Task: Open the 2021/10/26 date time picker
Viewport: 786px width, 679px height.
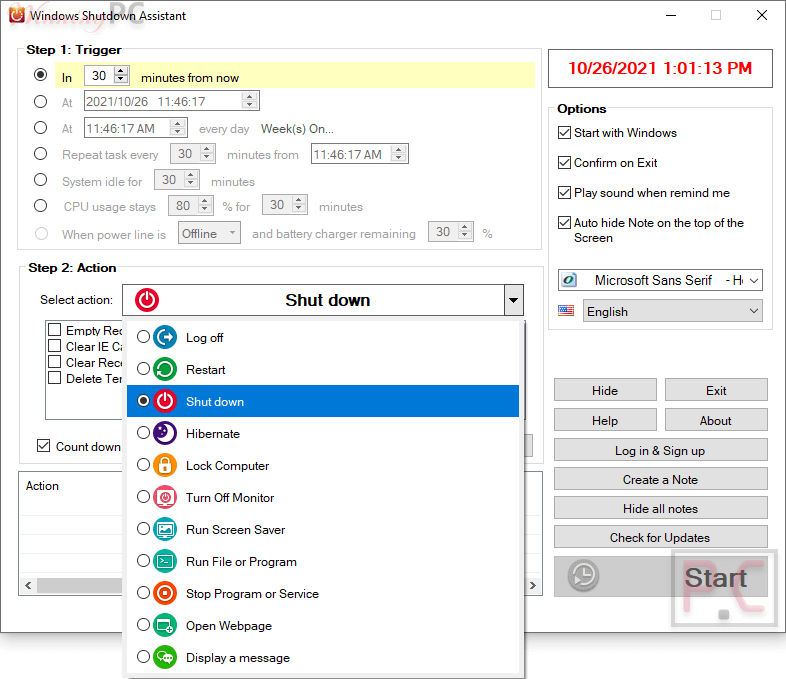Action: [x=171, y=101]
